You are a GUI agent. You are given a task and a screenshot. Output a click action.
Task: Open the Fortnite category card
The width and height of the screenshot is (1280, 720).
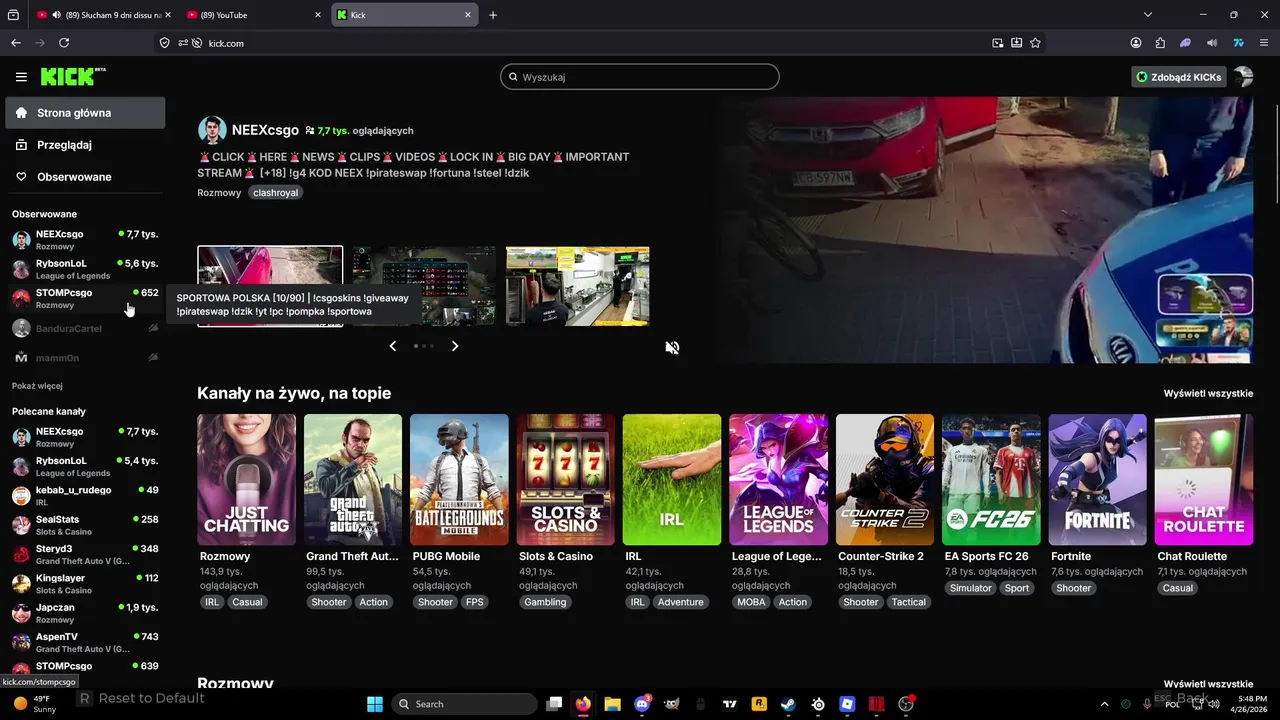pos(1098,480)
